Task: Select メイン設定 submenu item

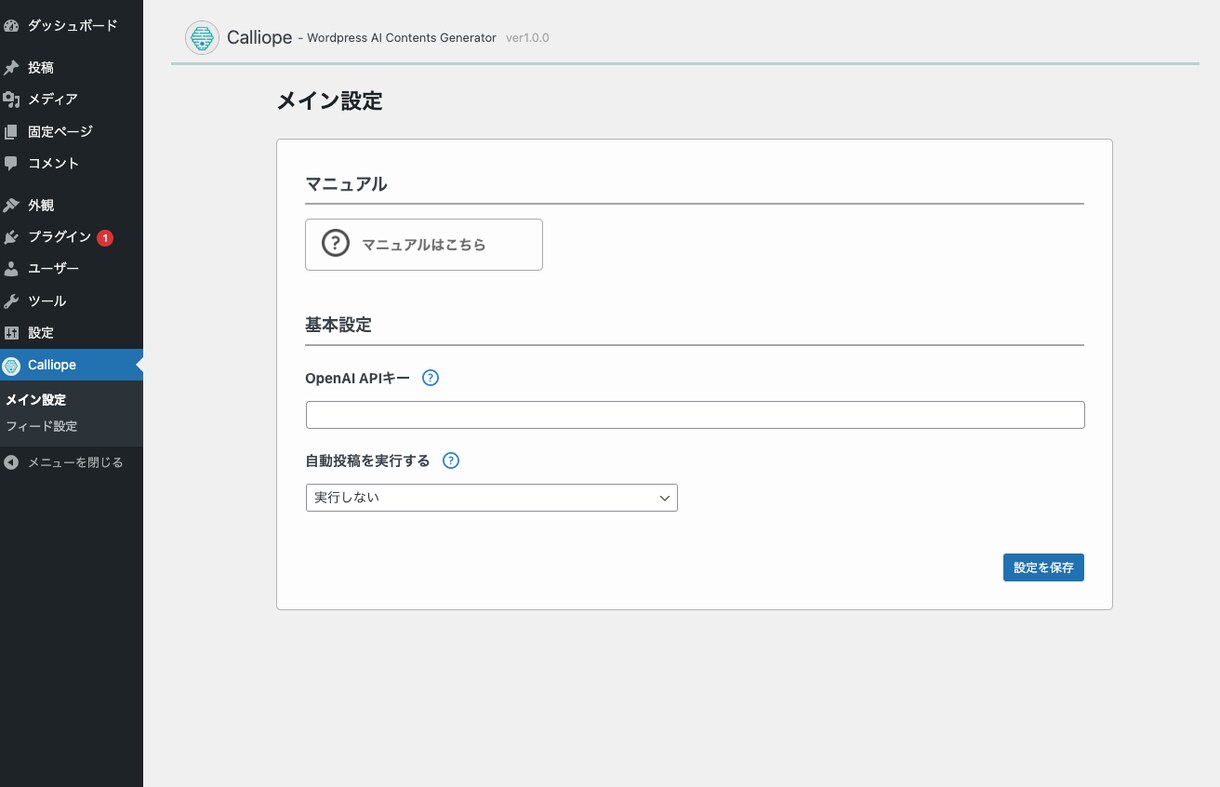Action: [36, 400]
